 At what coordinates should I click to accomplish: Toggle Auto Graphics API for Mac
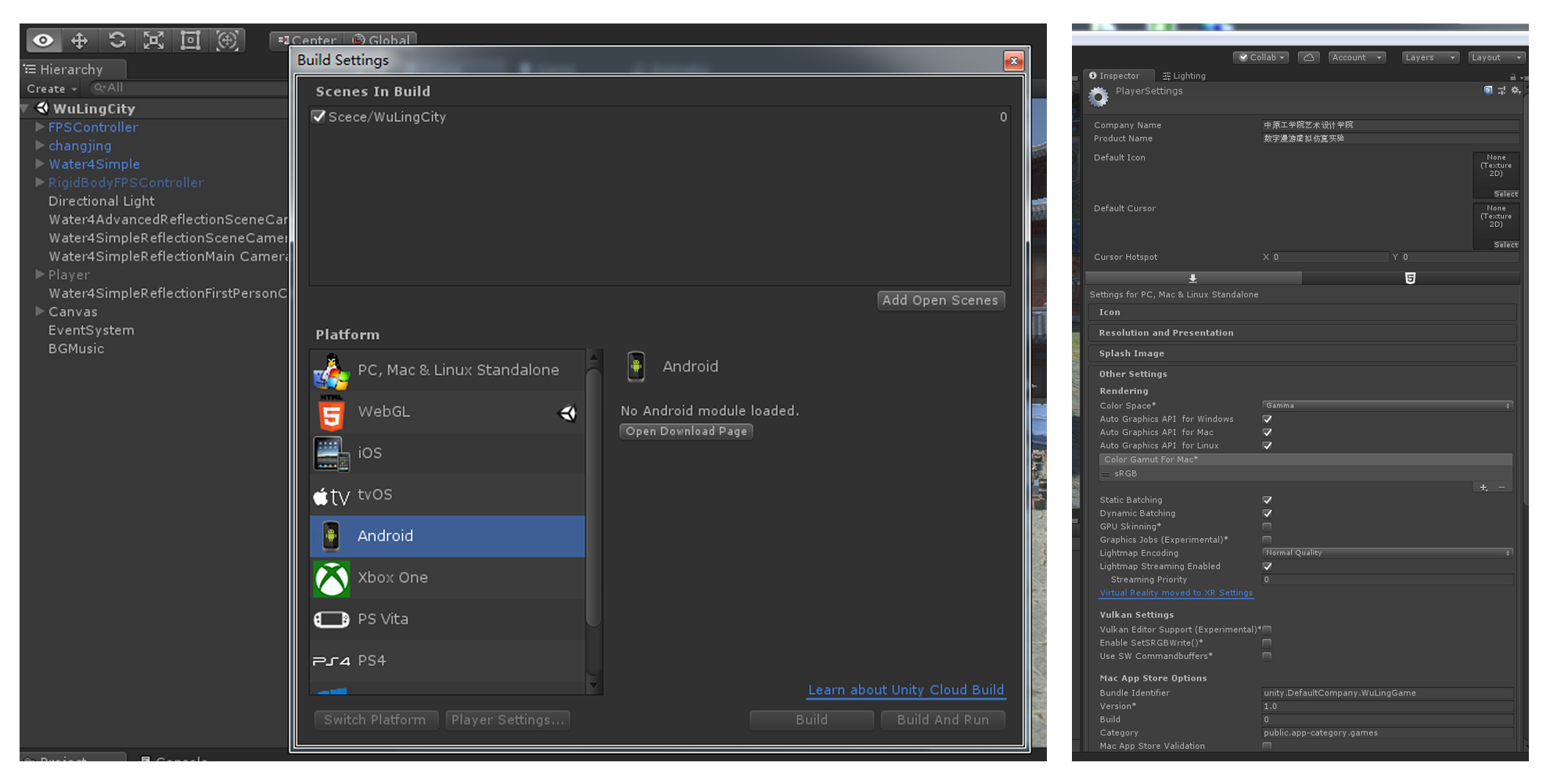pyautogui.click(x=1267, y=433)
